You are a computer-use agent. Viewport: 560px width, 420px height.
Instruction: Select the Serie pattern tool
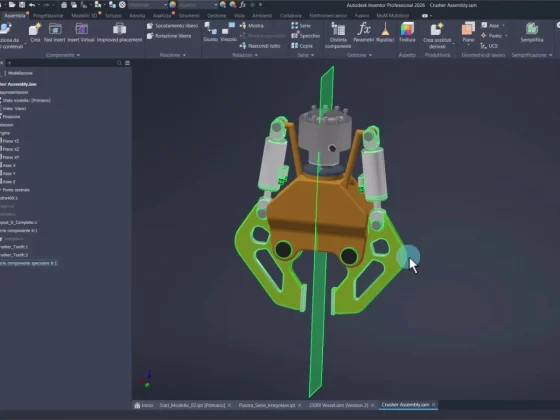coord(301,26)
